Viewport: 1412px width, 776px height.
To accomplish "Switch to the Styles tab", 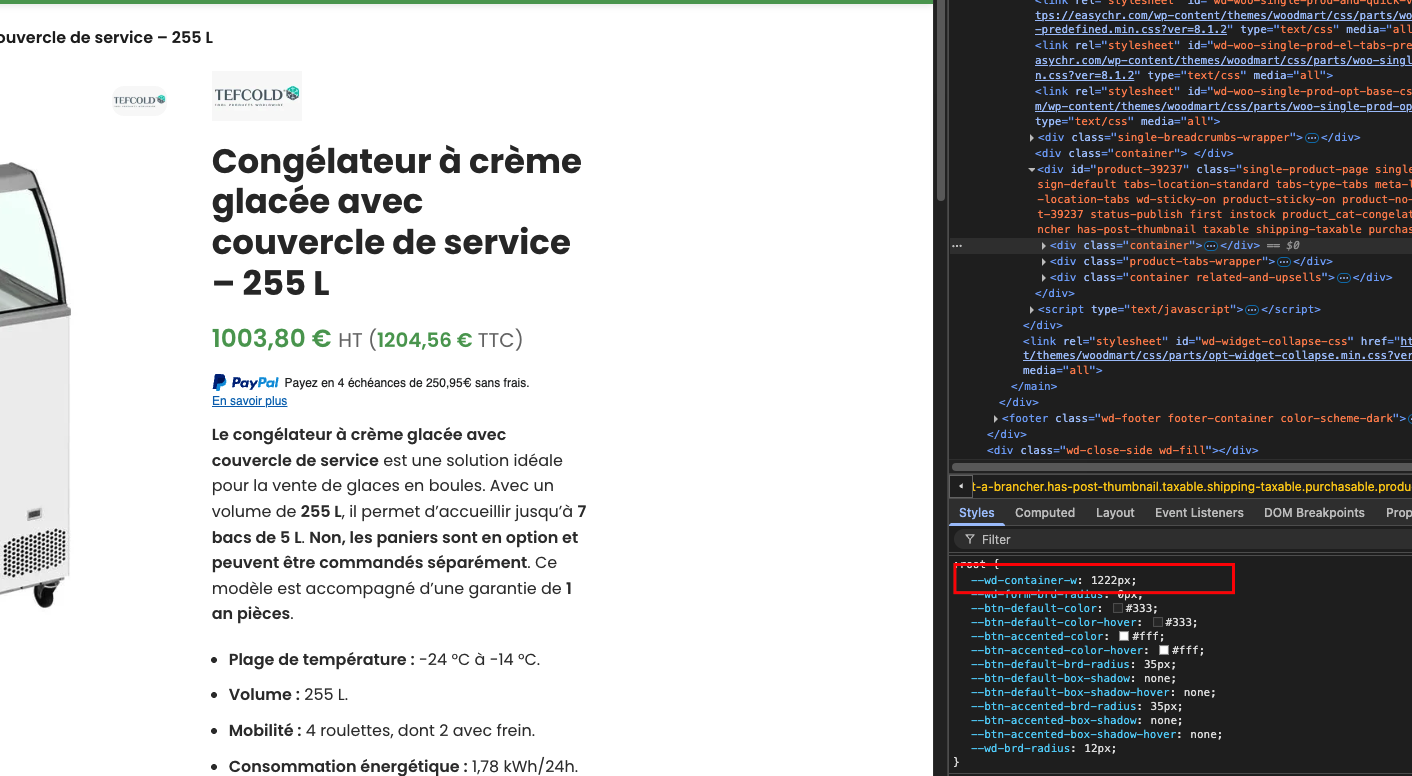I will tap(977, 513).
